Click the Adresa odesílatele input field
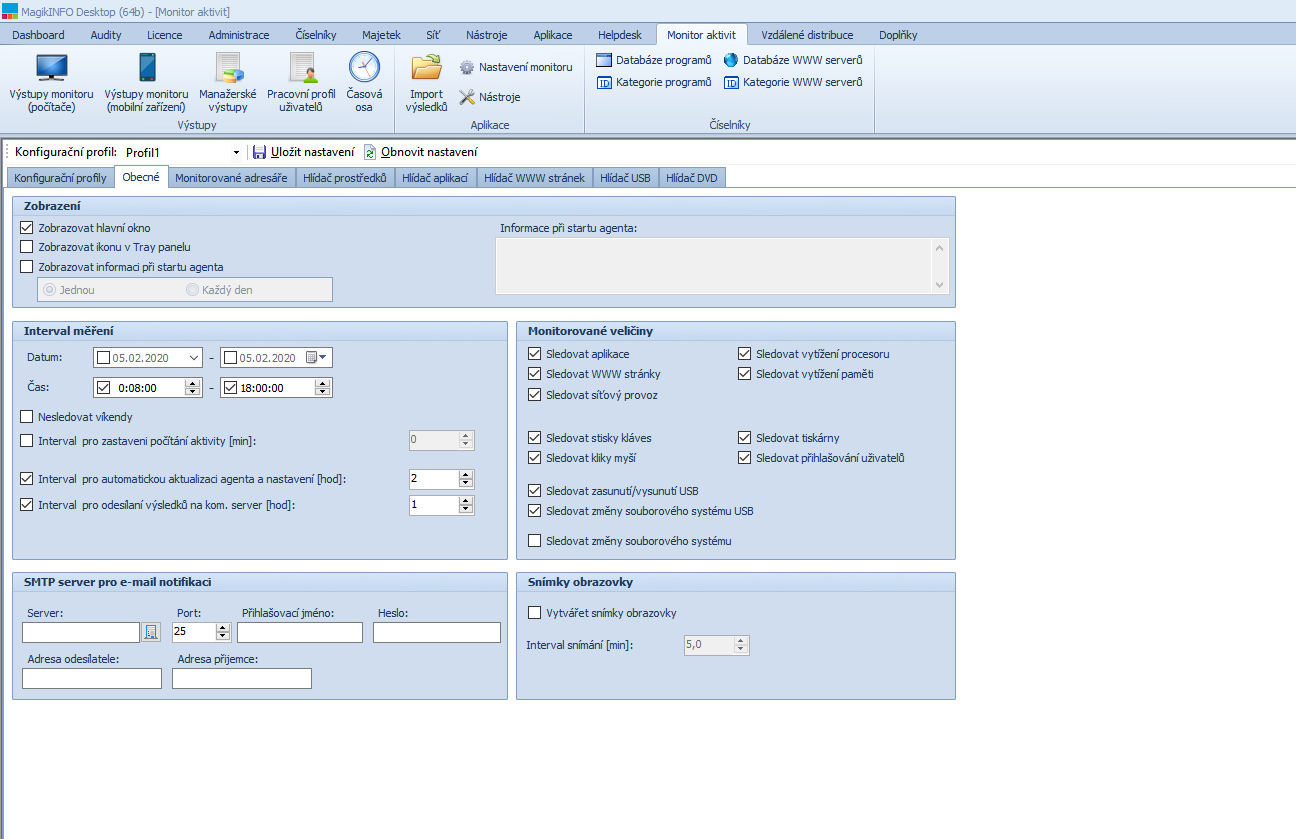Viewport: 1296px width, 839px height. pos(92,679)
